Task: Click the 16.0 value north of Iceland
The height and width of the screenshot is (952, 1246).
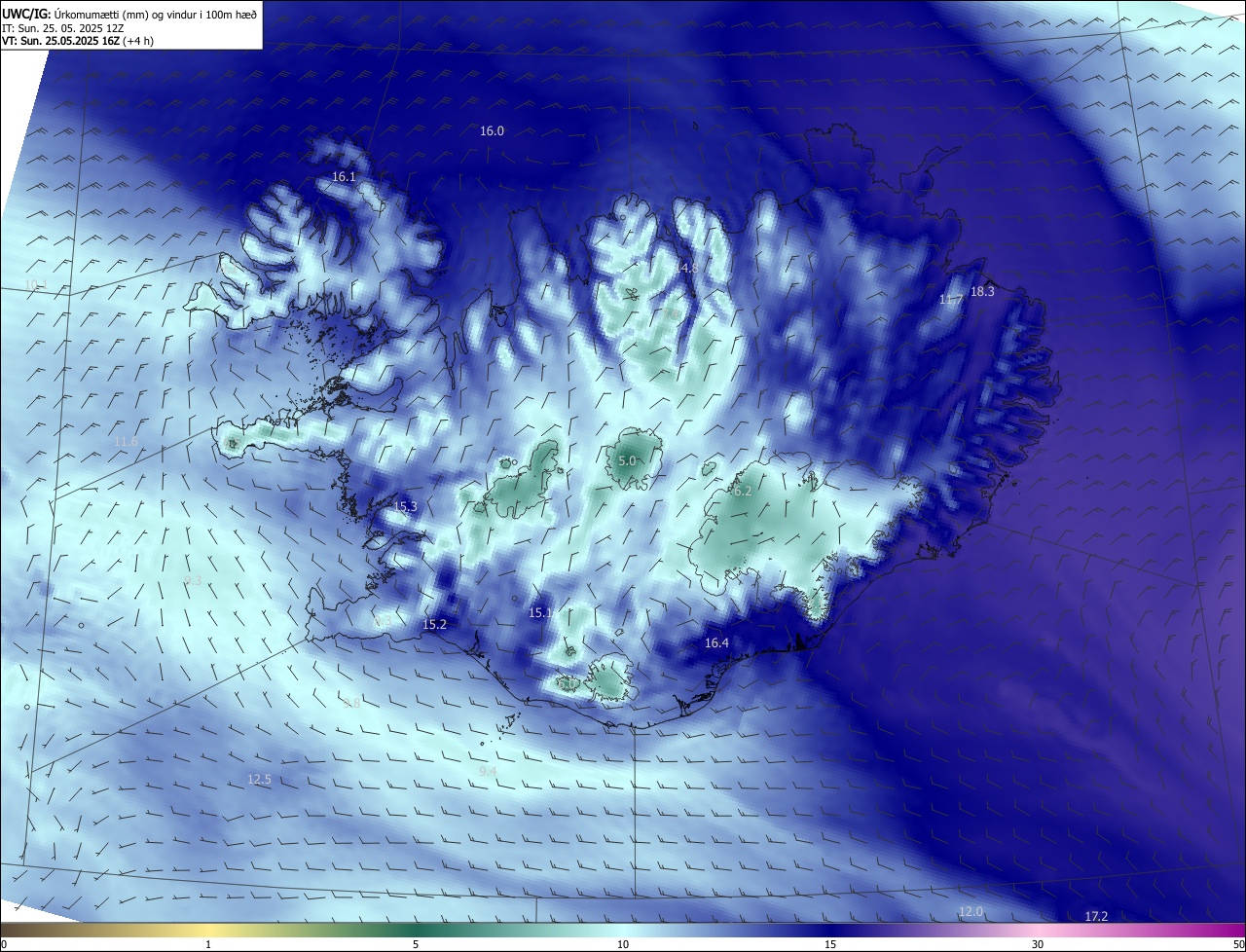Action: pos(492,130)
